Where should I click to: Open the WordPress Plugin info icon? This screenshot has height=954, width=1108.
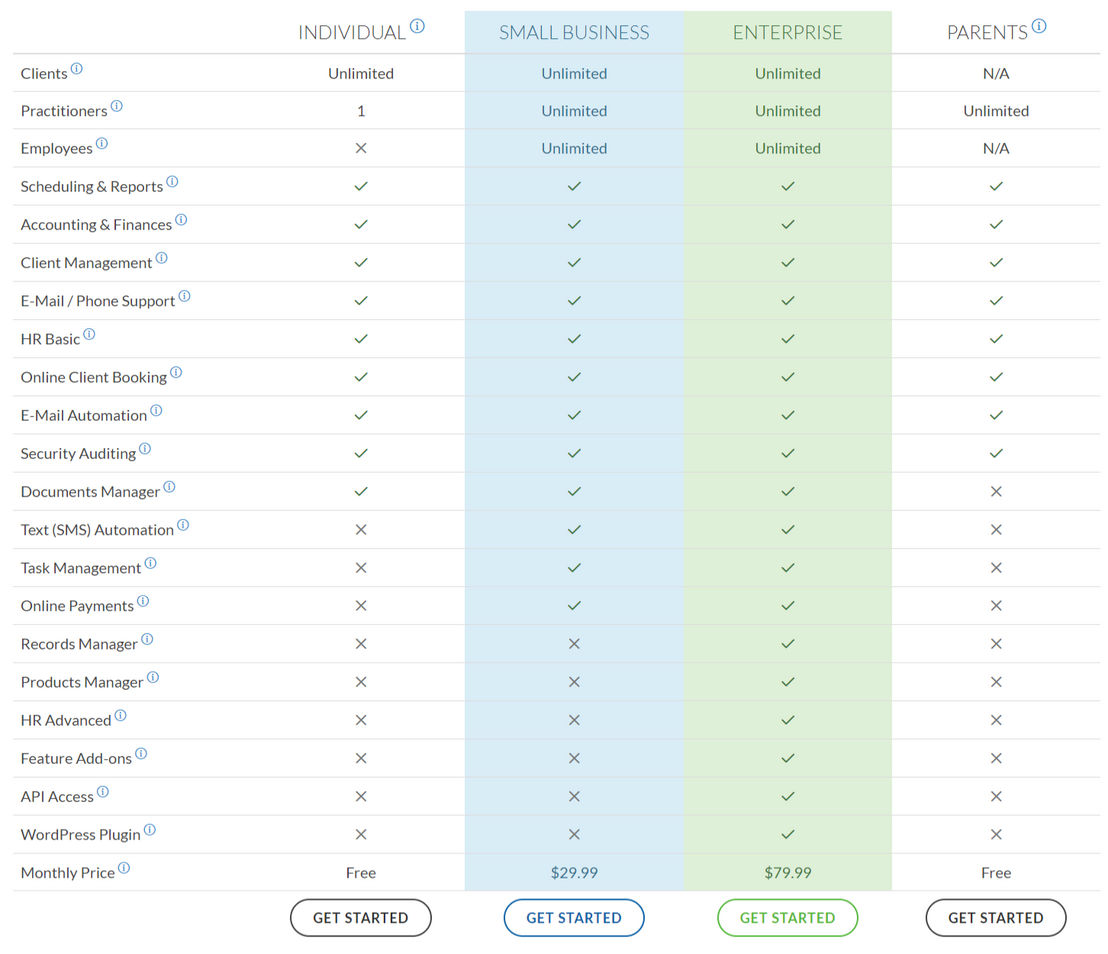[150, 830]
